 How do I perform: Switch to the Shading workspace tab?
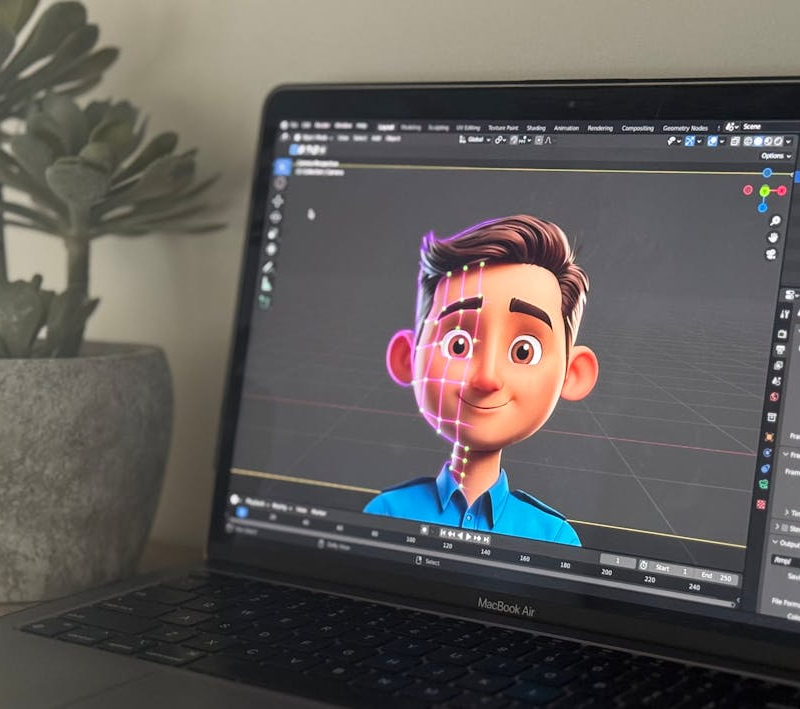[536, 128]
